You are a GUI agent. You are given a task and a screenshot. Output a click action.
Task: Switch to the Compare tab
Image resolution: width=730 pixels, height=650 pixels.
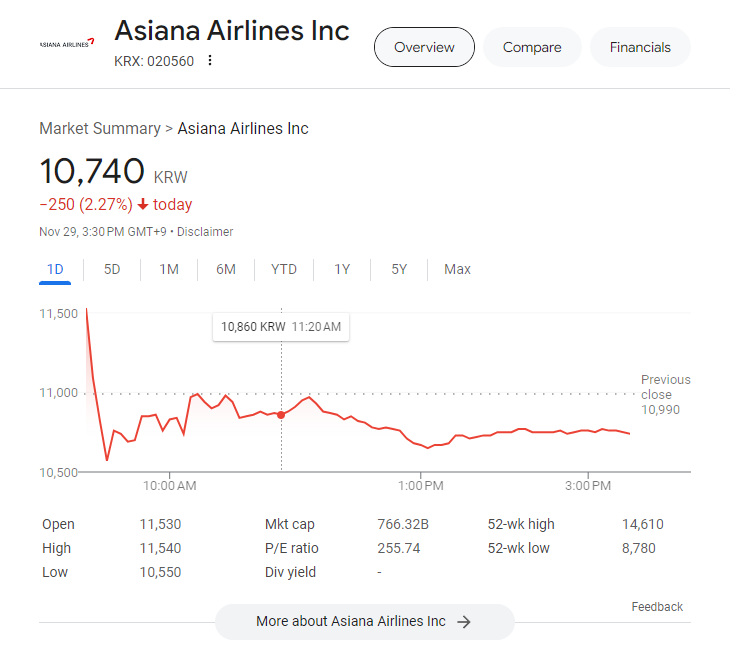pos(532,47)
